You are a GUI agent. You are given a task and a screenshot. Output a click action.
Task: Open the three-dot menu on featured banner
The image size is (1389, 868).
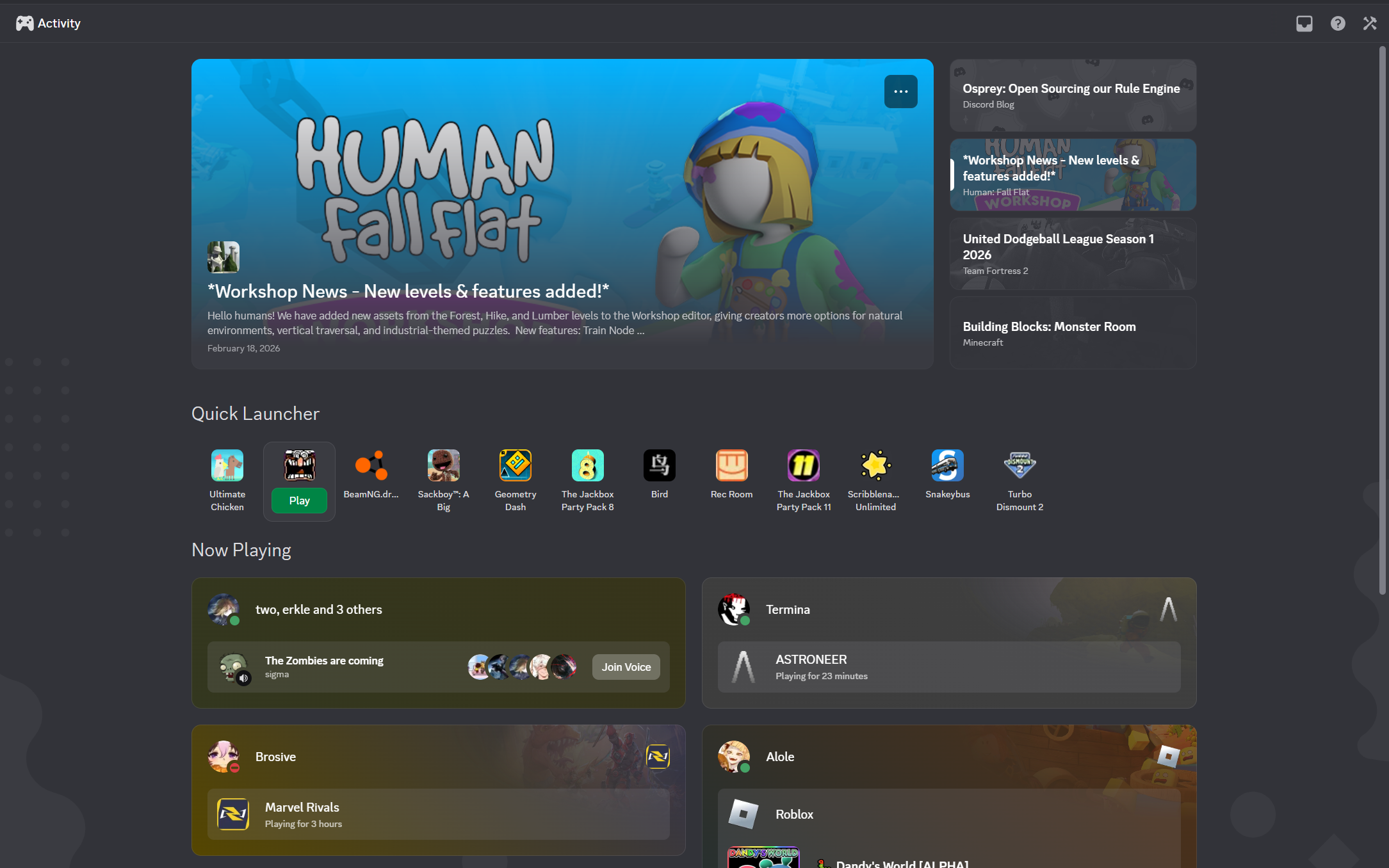901,92
